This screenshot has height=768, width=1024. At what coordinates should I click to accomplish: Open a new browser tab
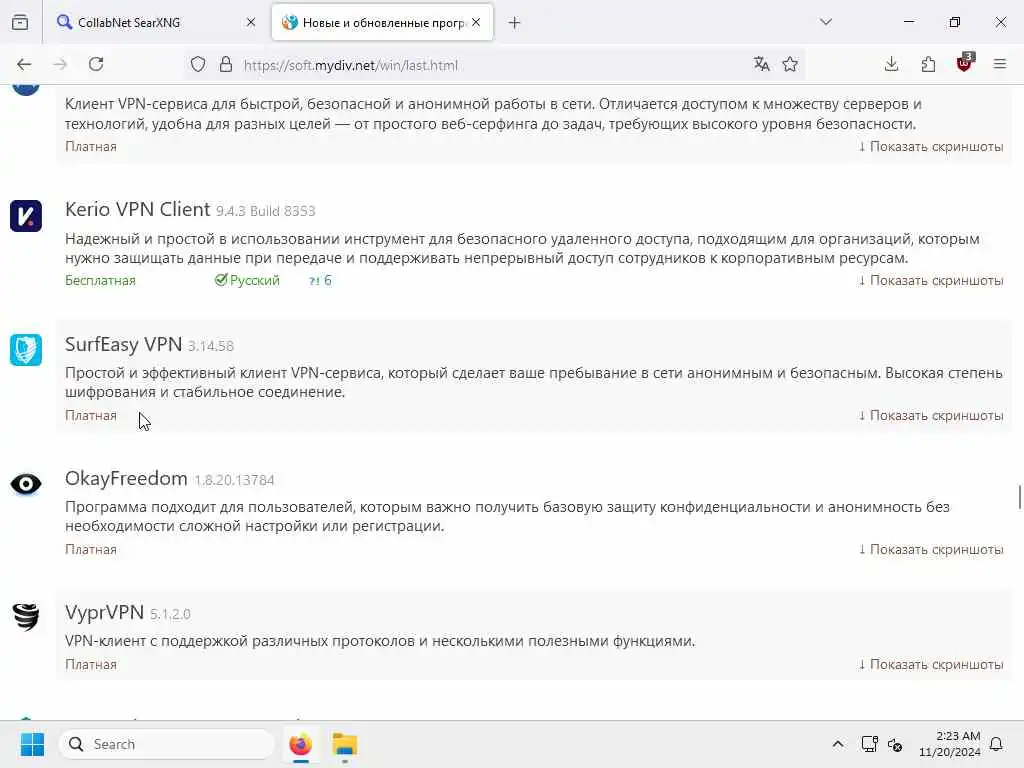515,23
